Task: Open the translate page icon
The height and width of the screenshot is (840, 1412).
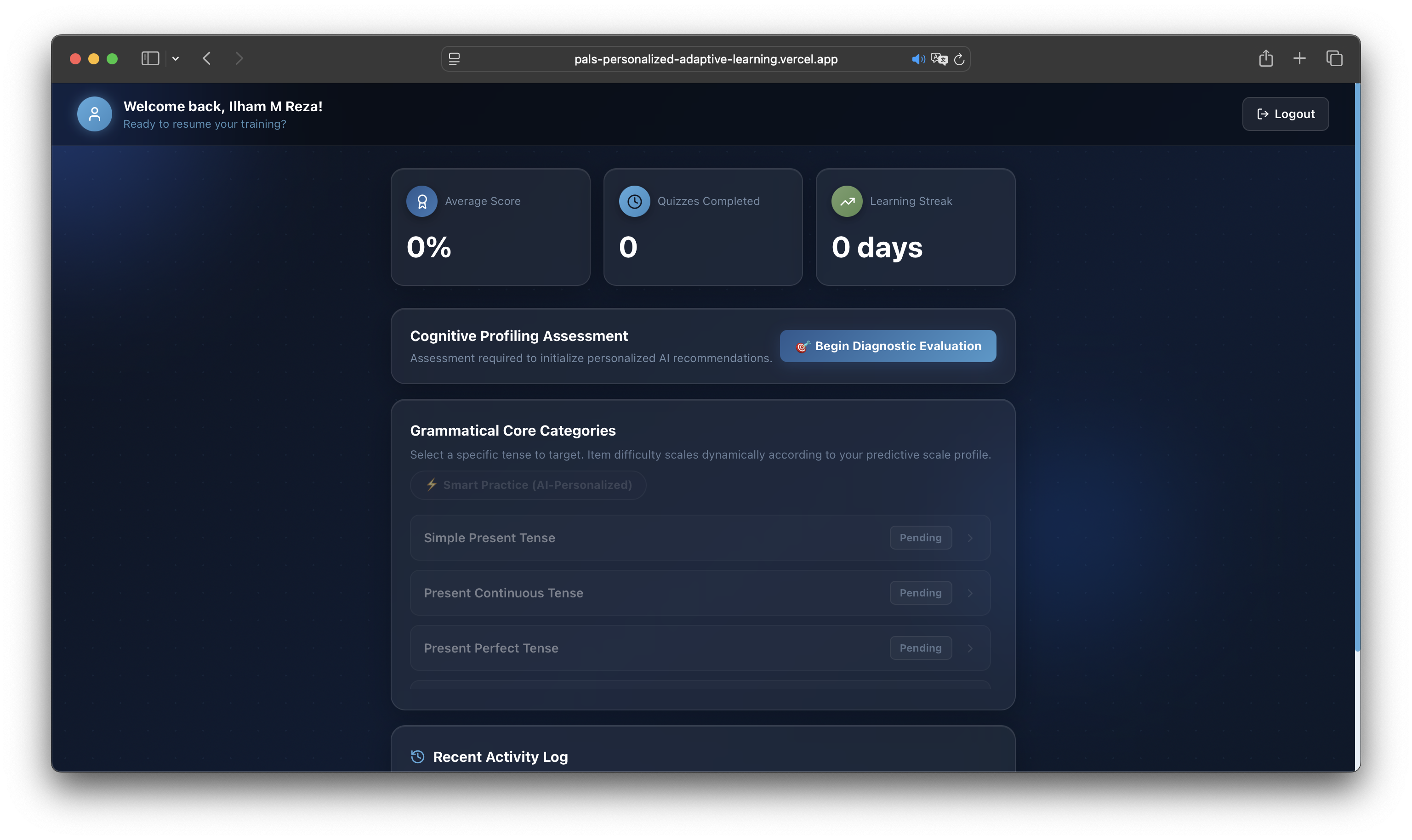Action: pos(939,59)
